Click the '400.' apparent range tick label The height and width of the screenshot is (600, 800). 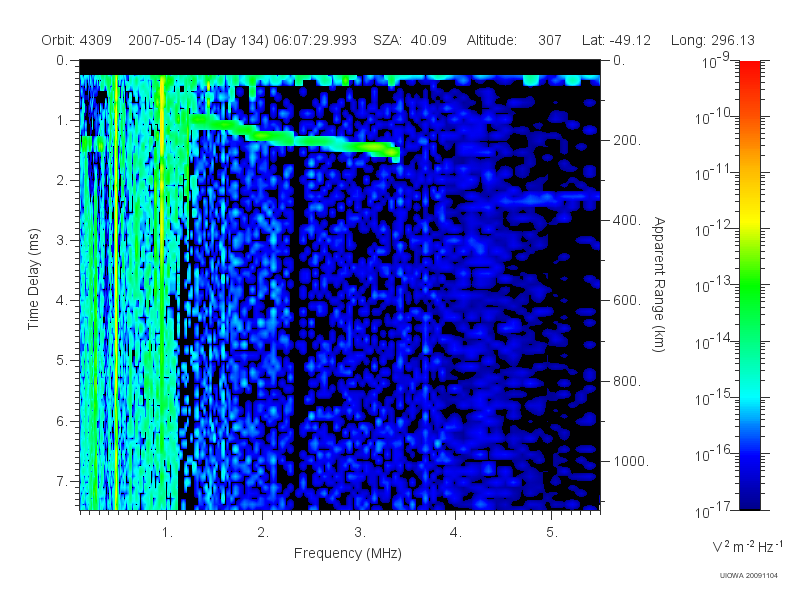pos(627,220)
